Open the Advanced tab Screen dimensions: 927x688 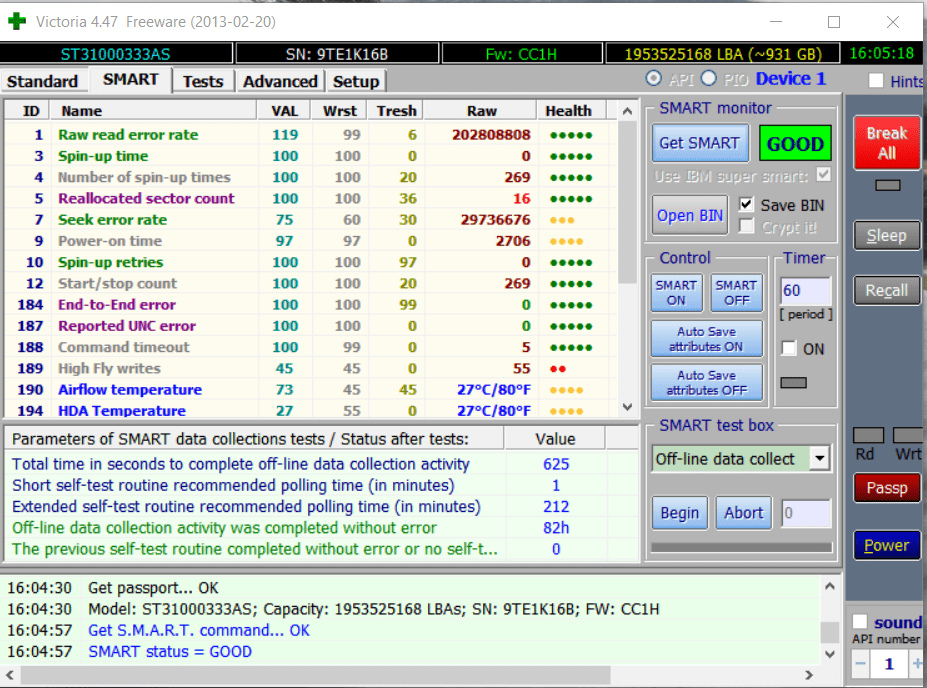[x=280, y=81]
